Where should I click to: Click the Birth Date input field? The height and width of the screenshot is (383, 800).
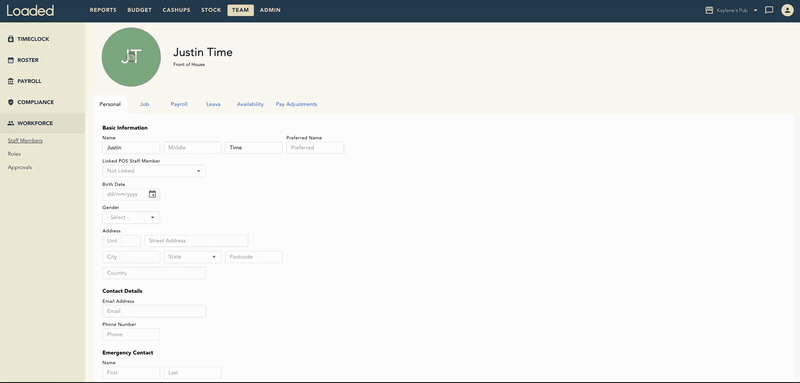pos(131,194)
